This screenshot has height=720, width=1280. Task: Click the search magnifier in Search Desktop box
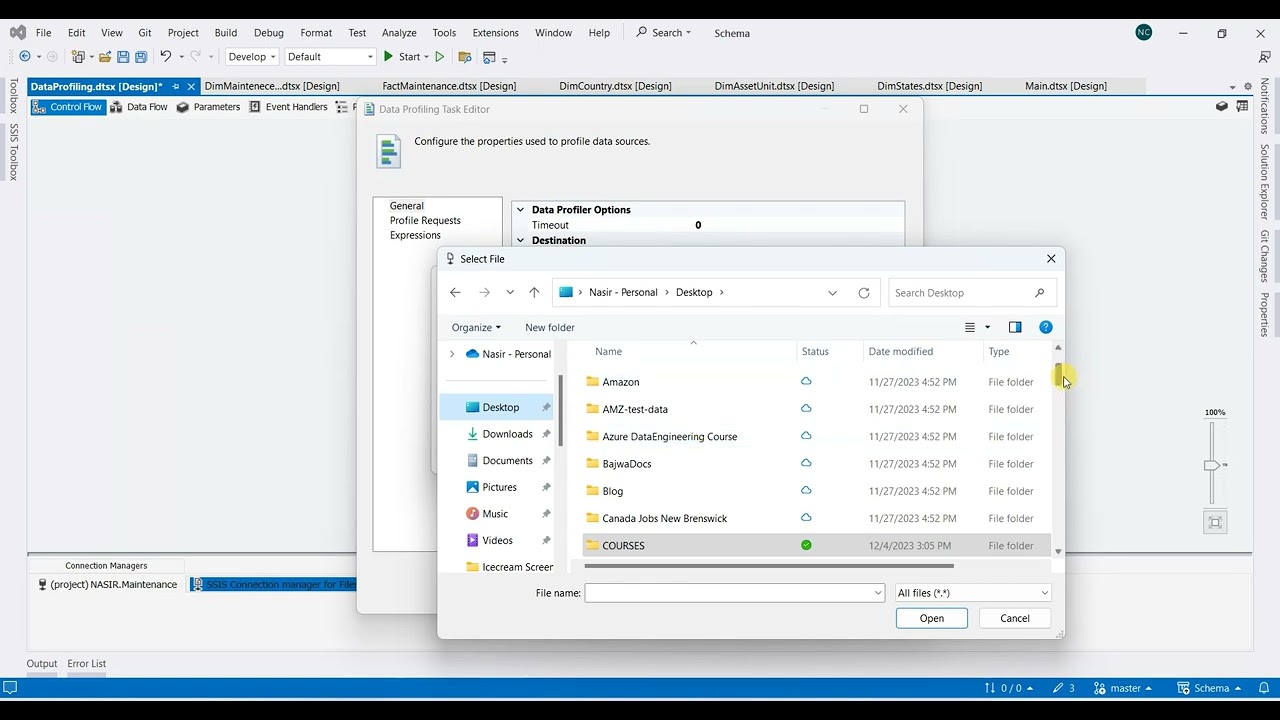[1040, 293]
